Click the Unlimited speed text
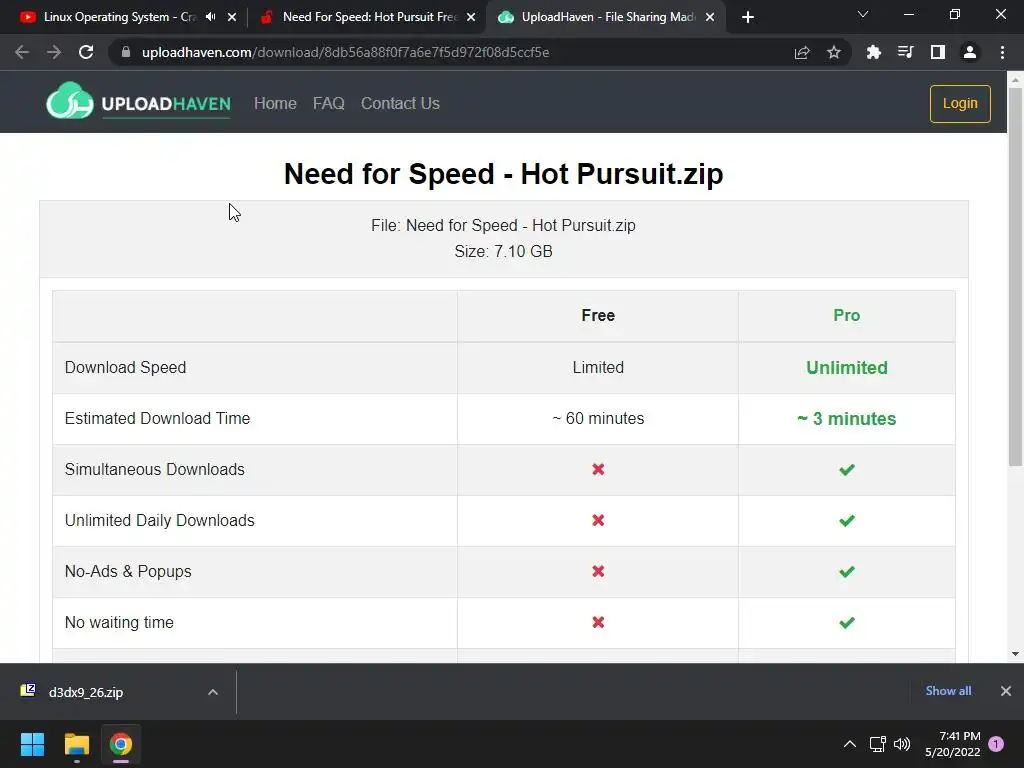Viewport: 1024px width, 768px height. pos(846,368)
